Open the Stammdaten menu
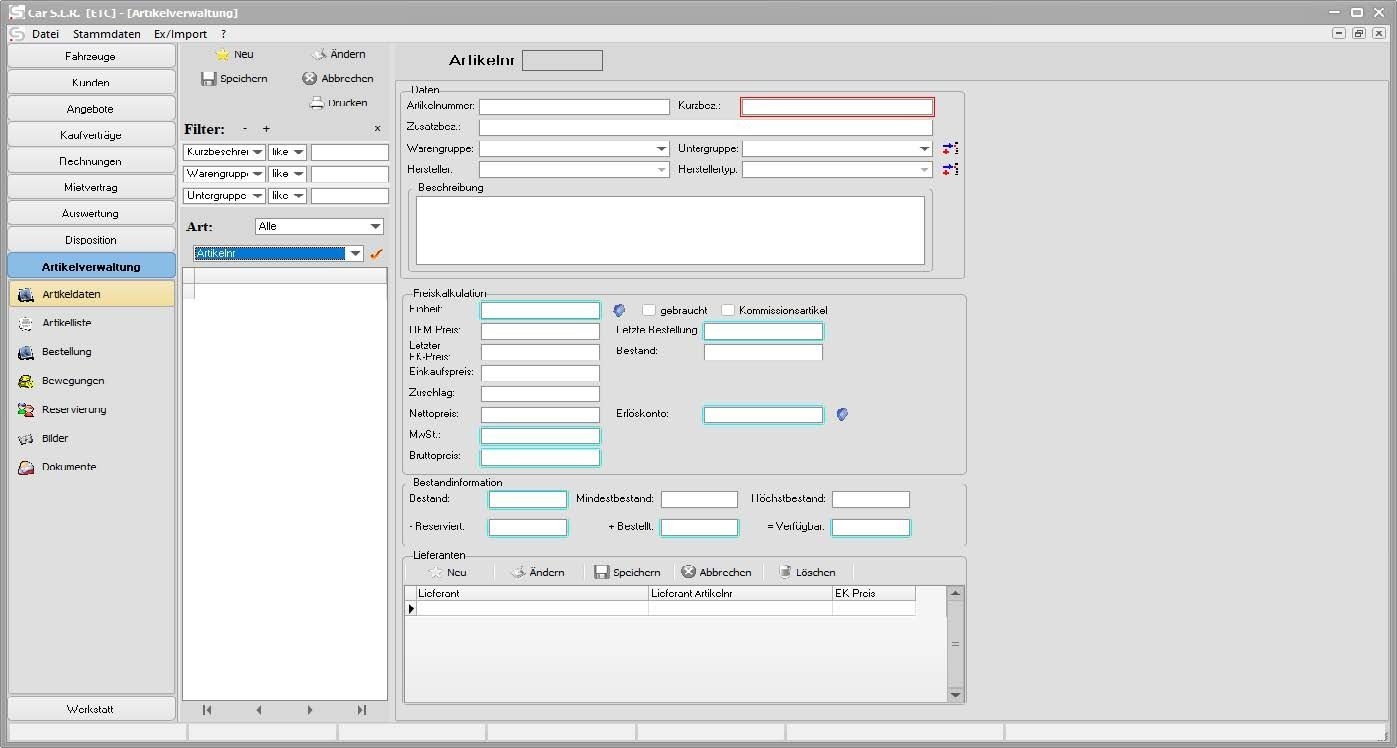1397x748 pixels. [106, 34]
